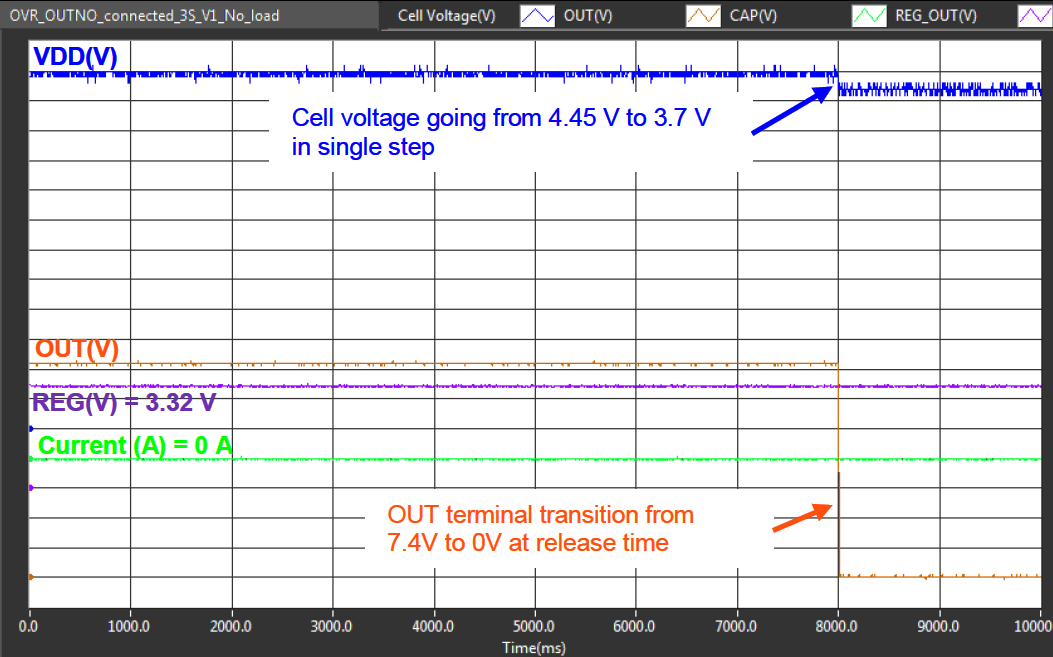1053x657 pixels.
Task: Click the green zero-level marker on left axis
Action: [31, 459]
